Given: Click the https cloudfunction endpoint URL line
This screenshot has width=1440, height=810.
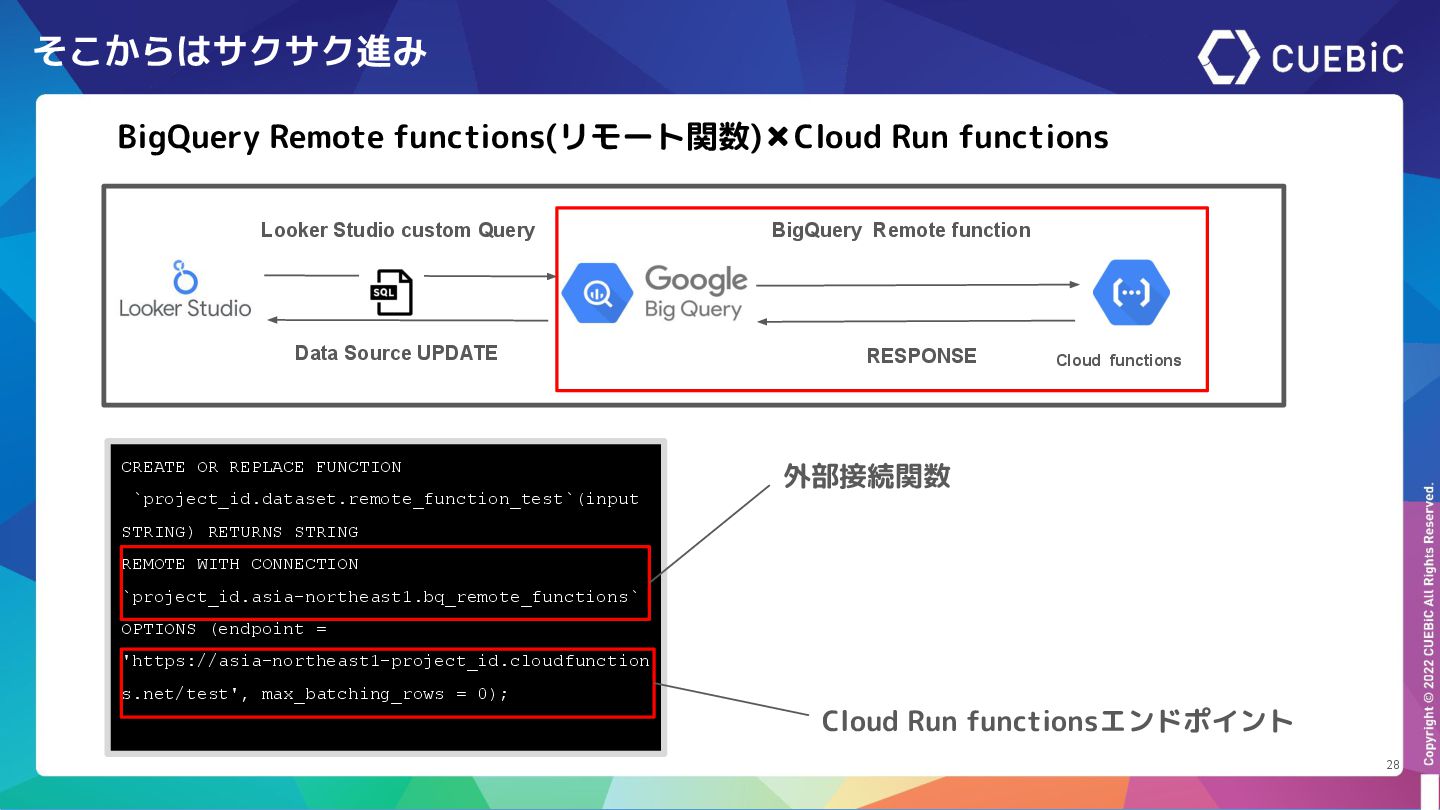Looking at the screenshot, I should [x=385, y=661].
